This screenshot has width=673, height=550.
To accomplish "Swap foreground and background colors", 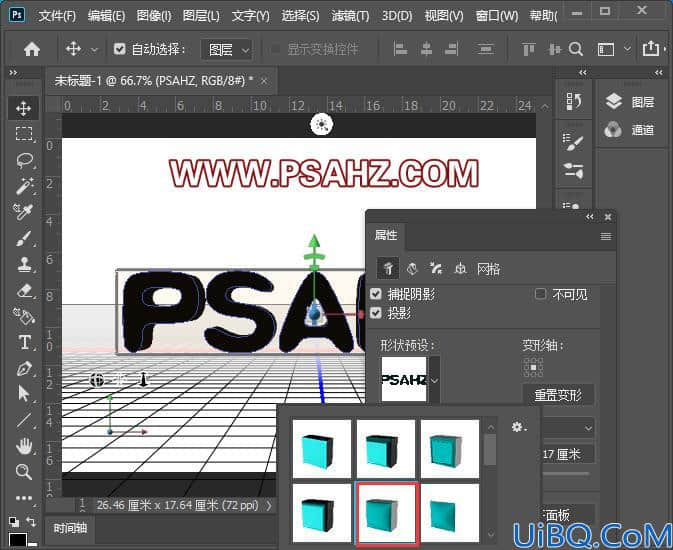I will point(31,521).
